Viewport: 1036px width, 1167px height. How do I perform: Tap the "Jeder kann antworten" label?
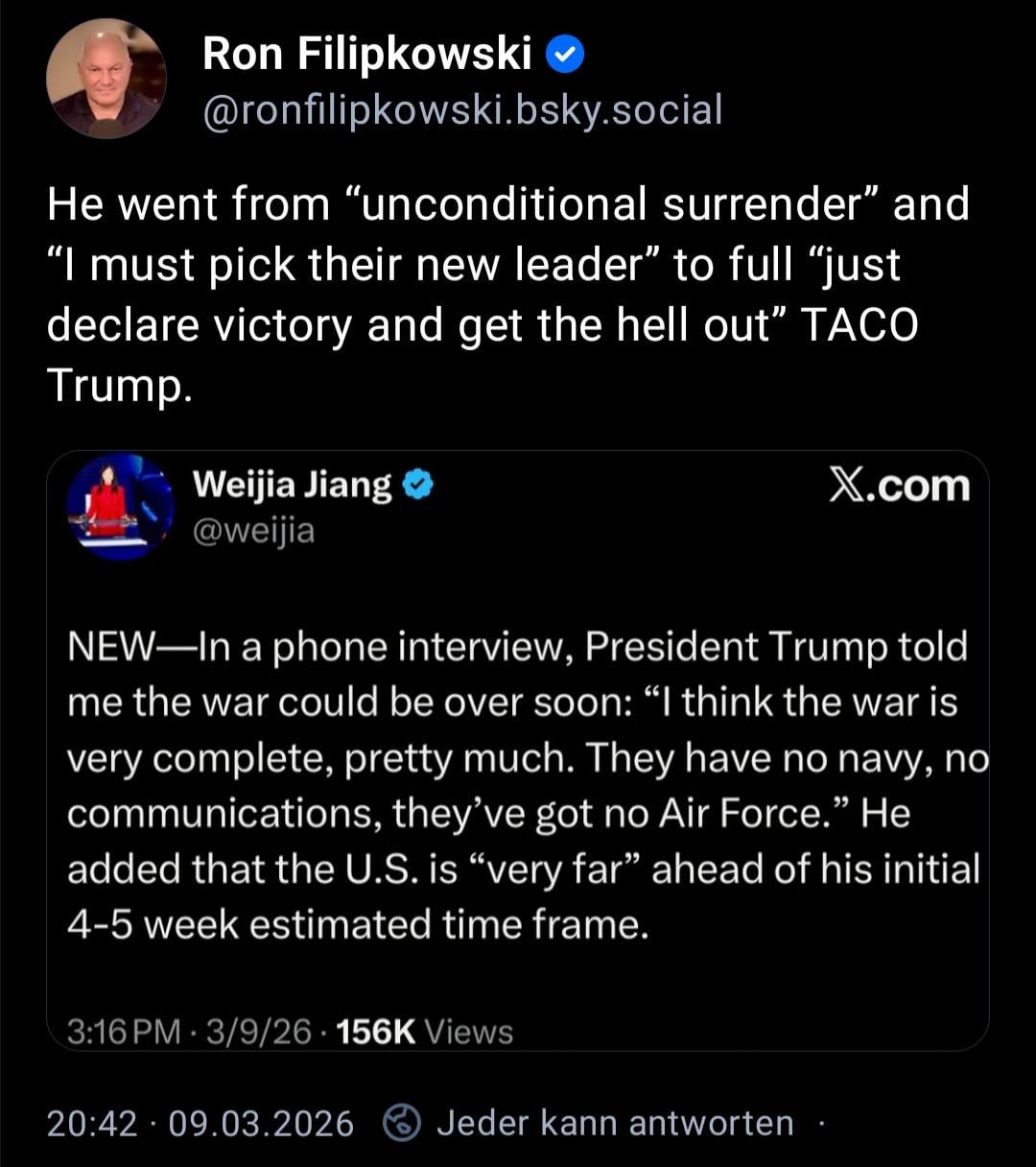point(615,1123)
